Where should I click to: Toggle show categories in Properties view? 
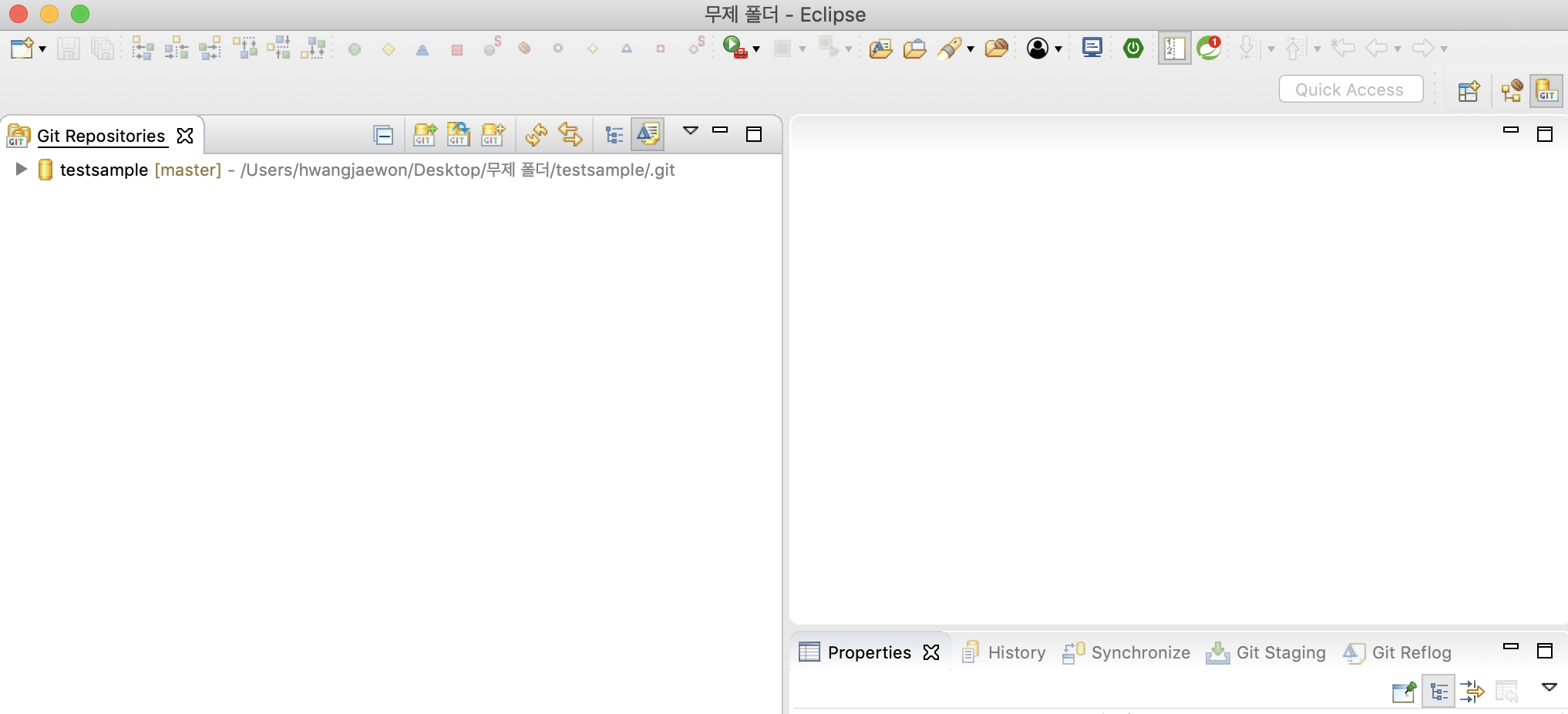click(1438, 692)
